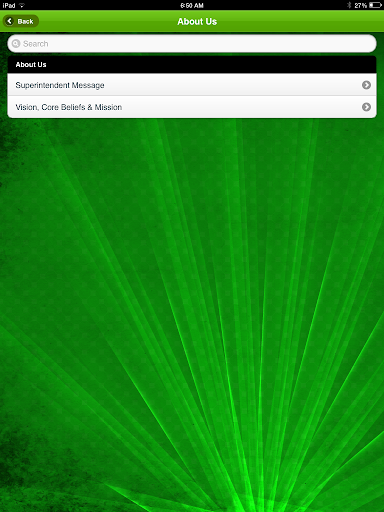The height and width of the screenshot is (512, 384).
Task: Click the clock time in status bar
Action: (x=192, y=5)
